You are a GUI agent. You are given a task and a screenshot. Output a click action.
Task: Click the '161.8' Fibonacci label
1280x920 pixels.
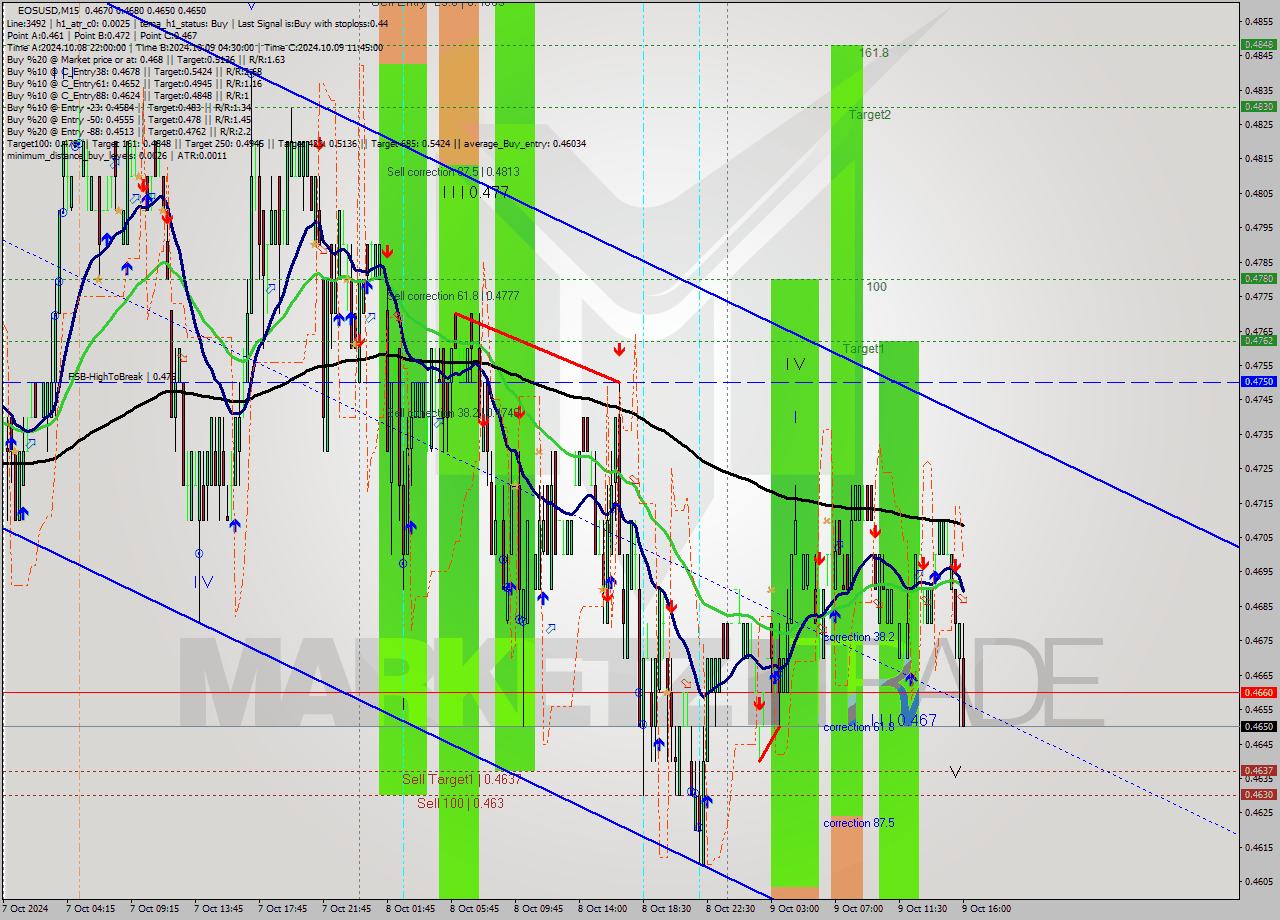(x=874, y=53)
